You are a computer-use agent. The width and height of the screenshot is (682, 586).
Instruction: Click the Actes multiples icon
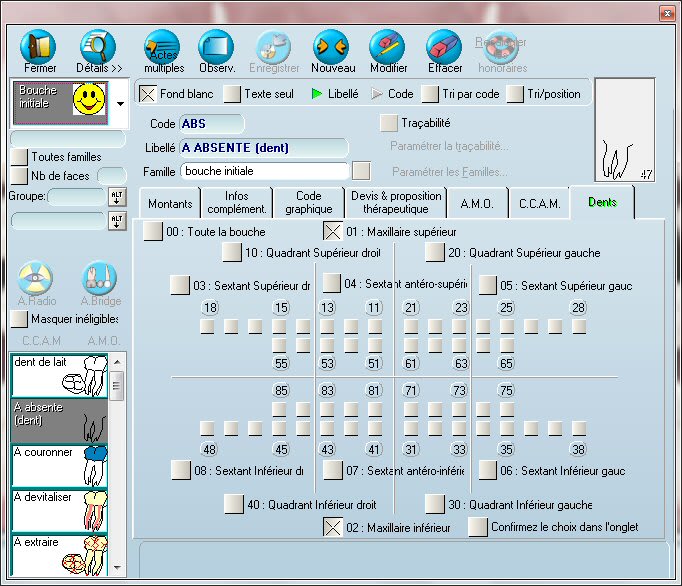pyautogui.click(x=161, y=47)
